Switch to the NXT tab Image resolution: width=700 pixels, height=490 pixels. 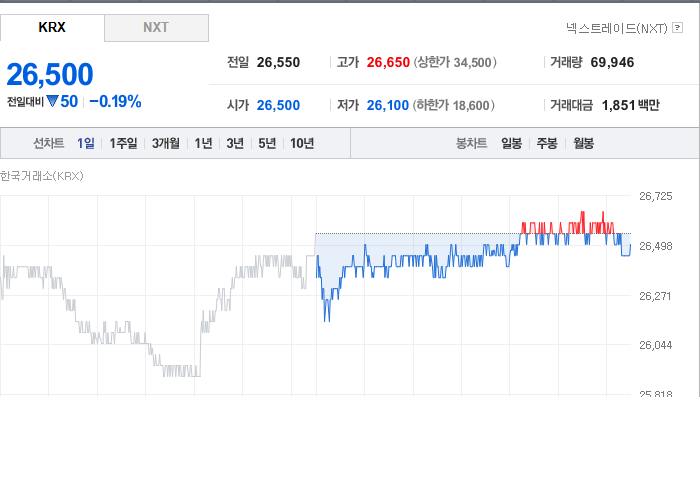pos(156,28)
